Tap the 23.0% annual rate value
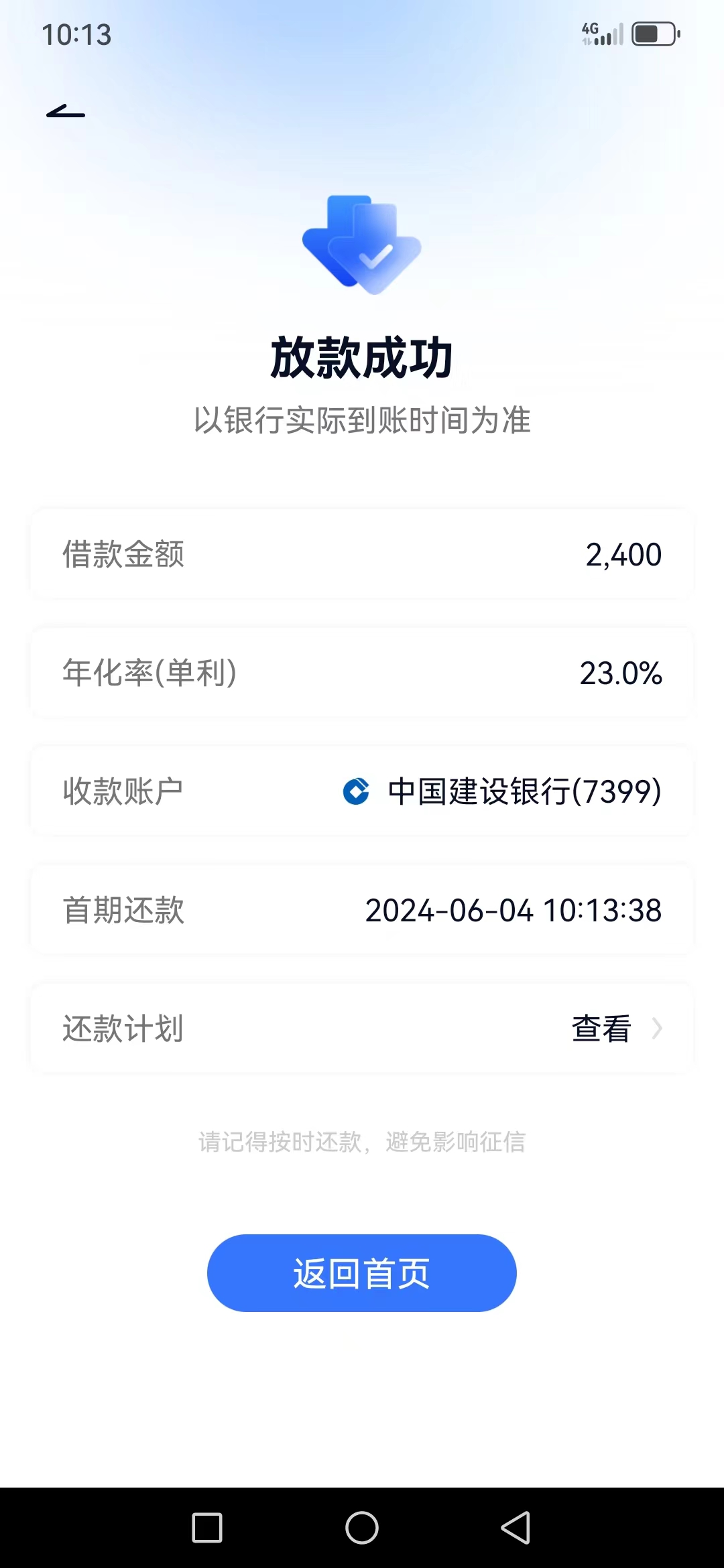 coord(621,673)
